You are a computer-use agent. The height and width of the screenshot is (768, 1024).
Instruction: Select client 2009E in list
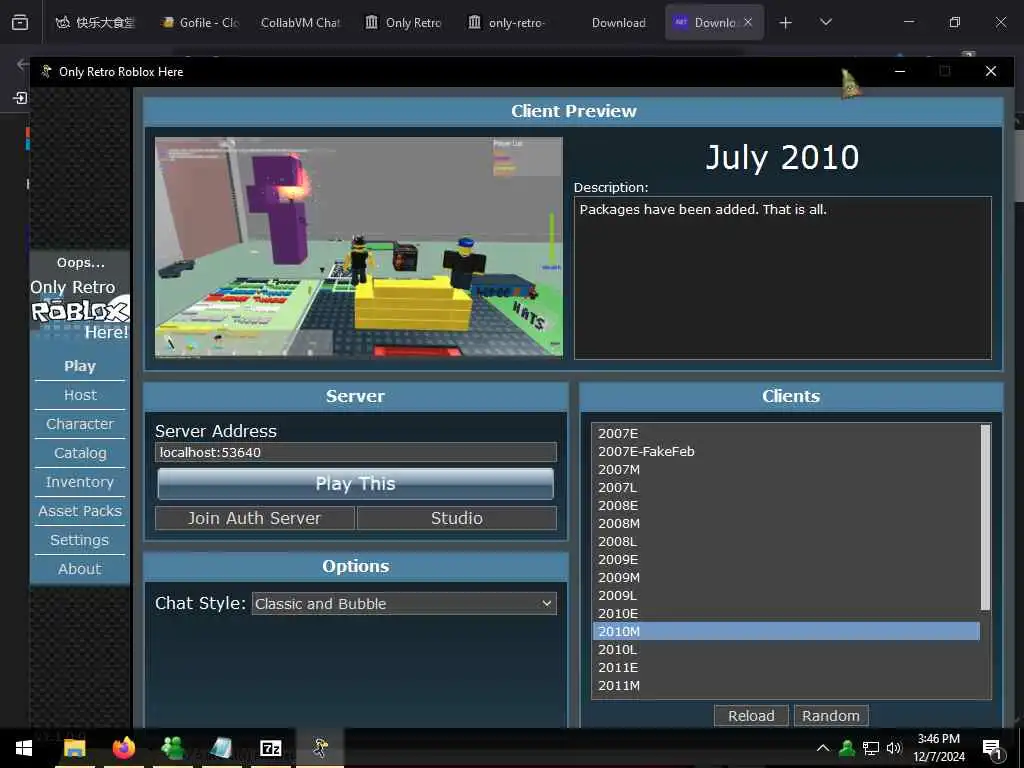786,560
